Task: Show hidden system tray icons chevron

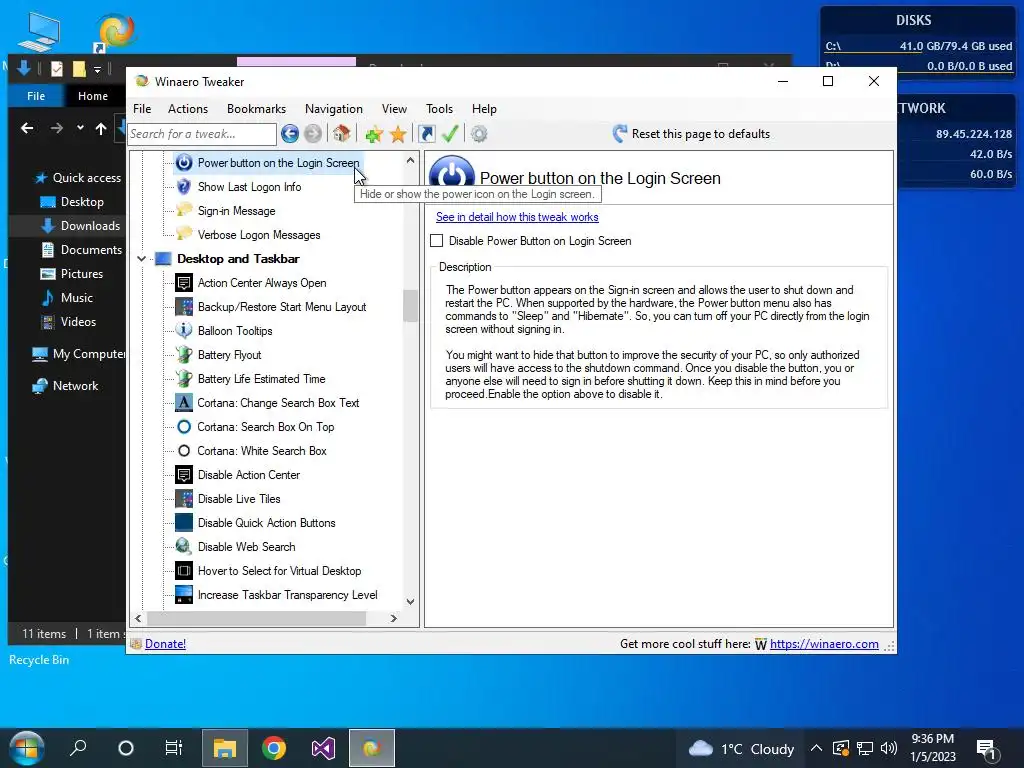Action: pyautogui.click(x=816, y=748)
